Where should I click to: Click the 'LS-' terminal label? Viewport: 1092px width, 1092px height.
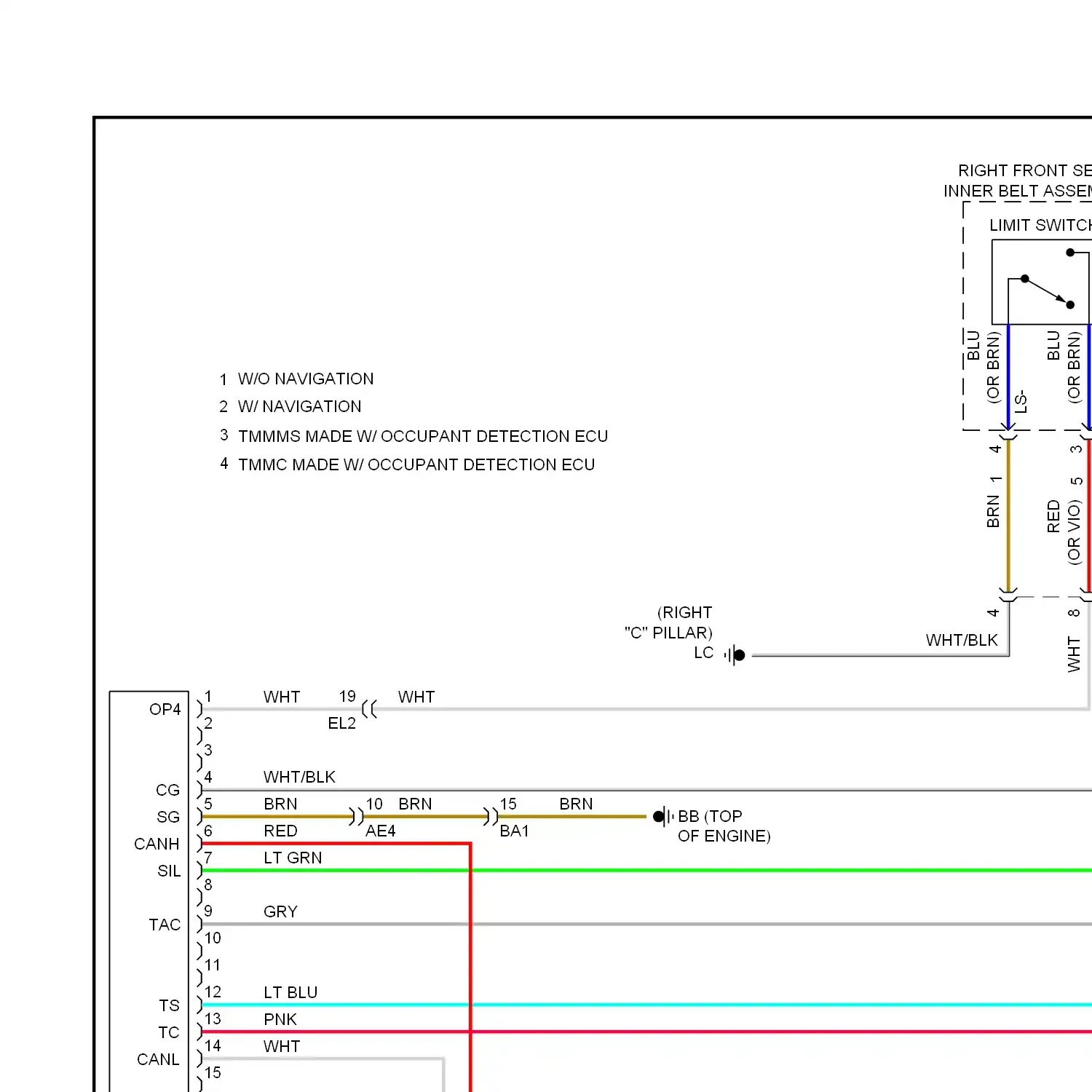pyautogui.click(x=1021, y=402)
